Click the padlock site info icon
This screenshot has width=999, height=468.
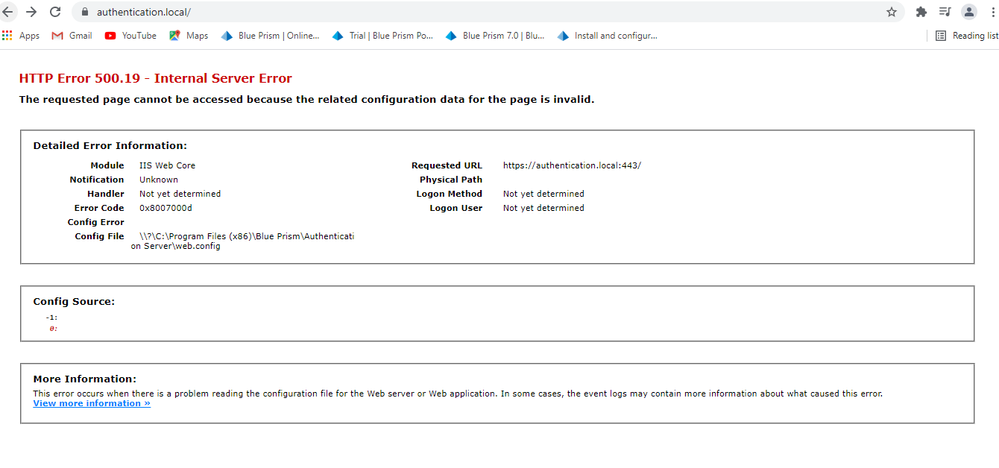tap(83, 12)
